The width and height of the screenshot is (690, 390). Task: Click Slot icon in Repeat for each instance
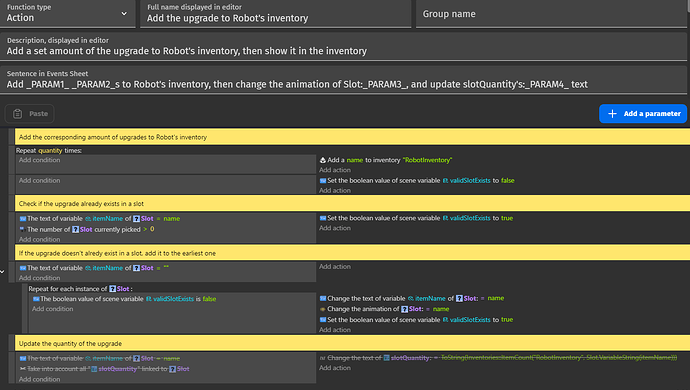point(113,289)
